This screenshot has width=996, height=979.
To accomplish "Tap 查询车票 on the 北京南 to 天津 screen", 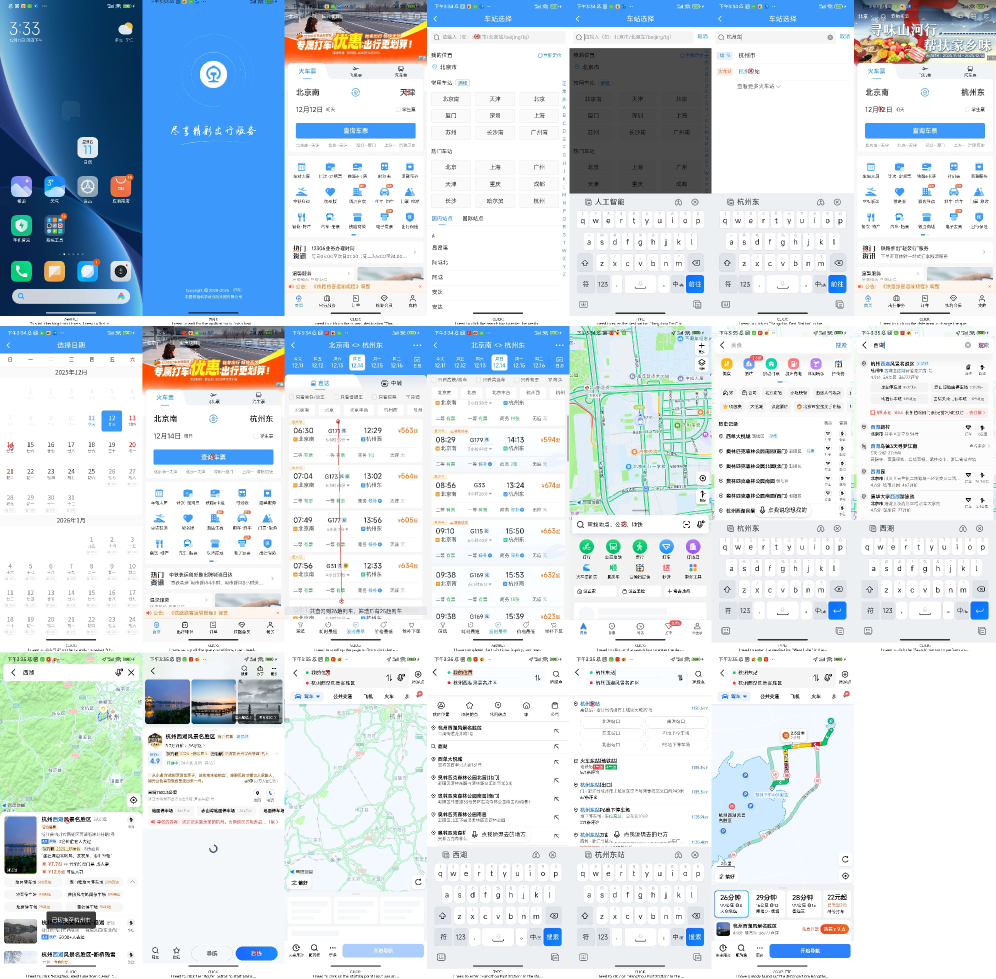I will coord(356,130).
